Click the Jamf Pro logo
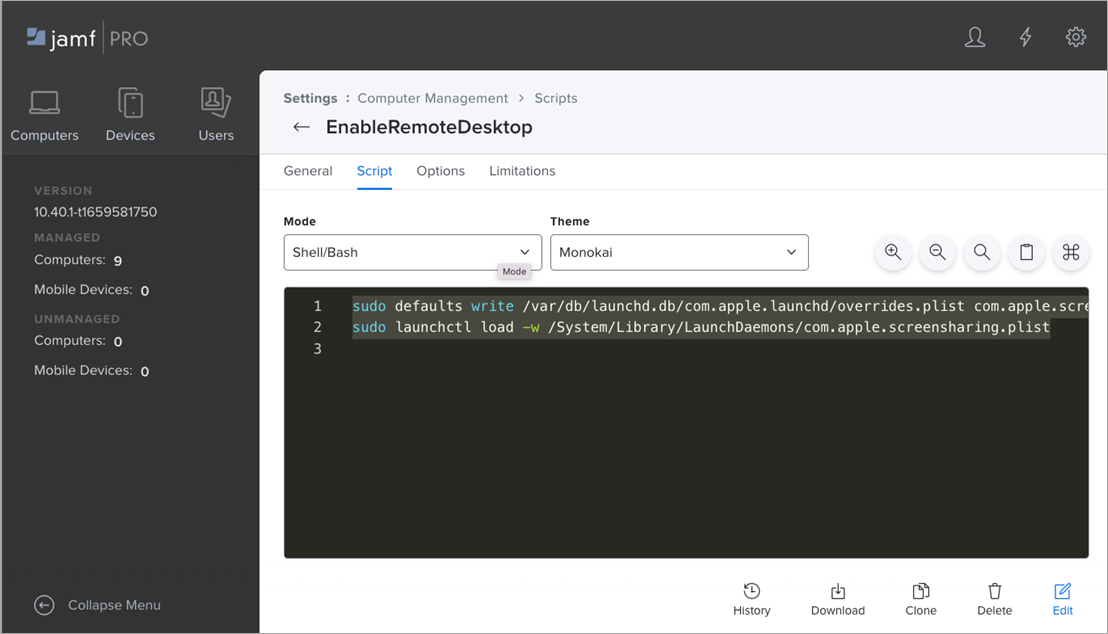Viewport: 1108px width, 634px height. pyautogui.click(x=87, y=38)
